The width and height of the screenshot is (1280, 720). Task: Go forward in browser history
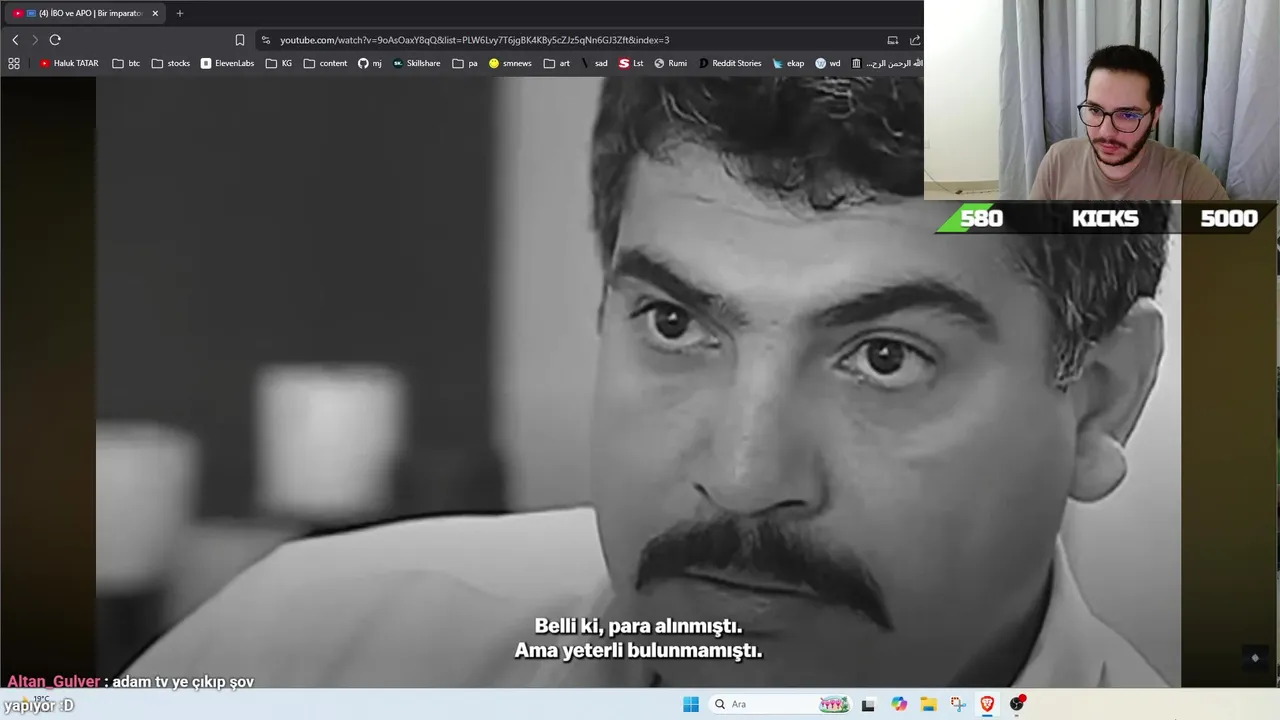(x=35, y=40)
